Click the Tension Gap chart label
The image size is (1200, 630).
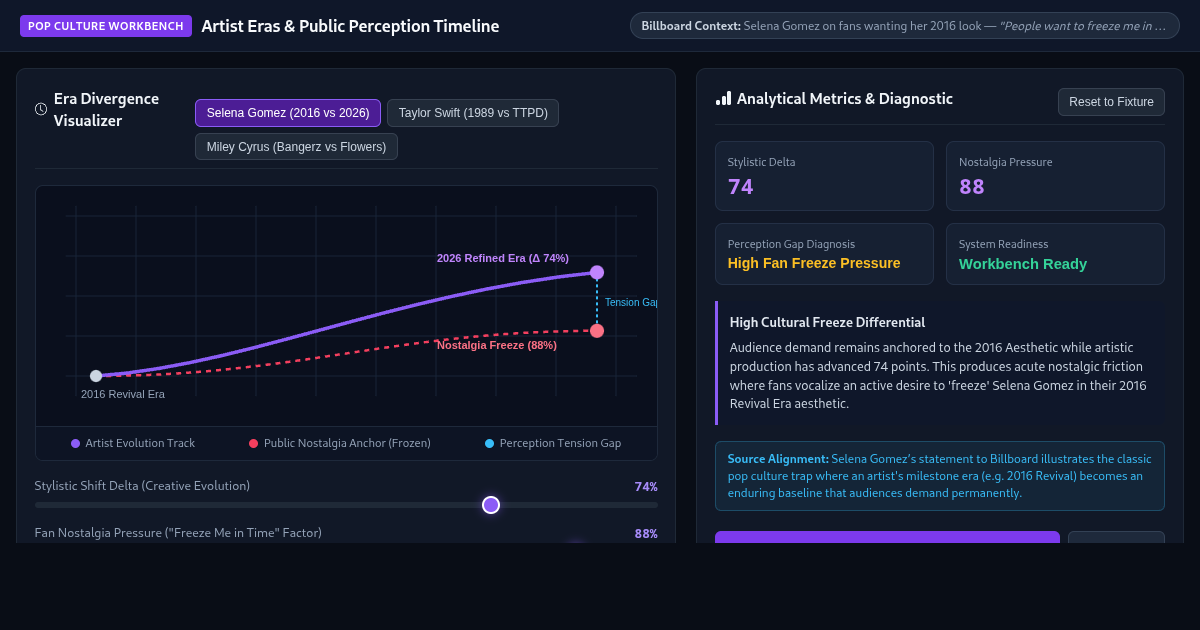tap(631, 302)
